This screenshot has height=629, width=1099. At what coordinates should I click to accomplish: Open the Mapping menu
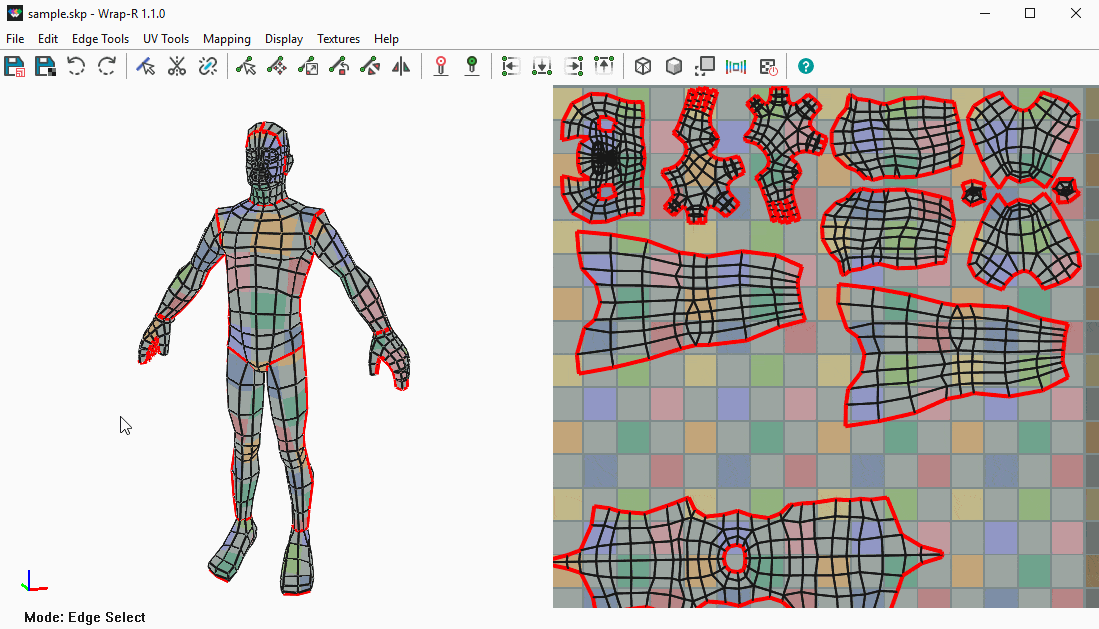click(227, 39)
